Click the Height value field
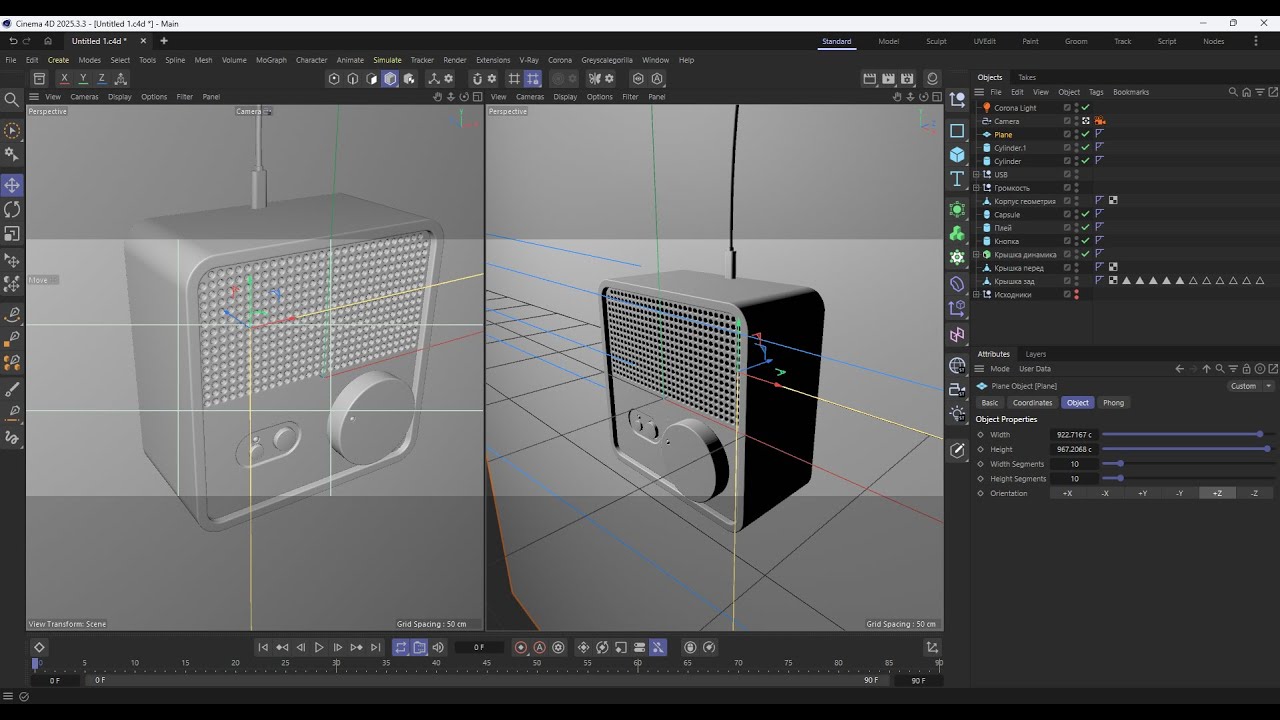Screen dimensions: 1280x720 coord(1074,449)
